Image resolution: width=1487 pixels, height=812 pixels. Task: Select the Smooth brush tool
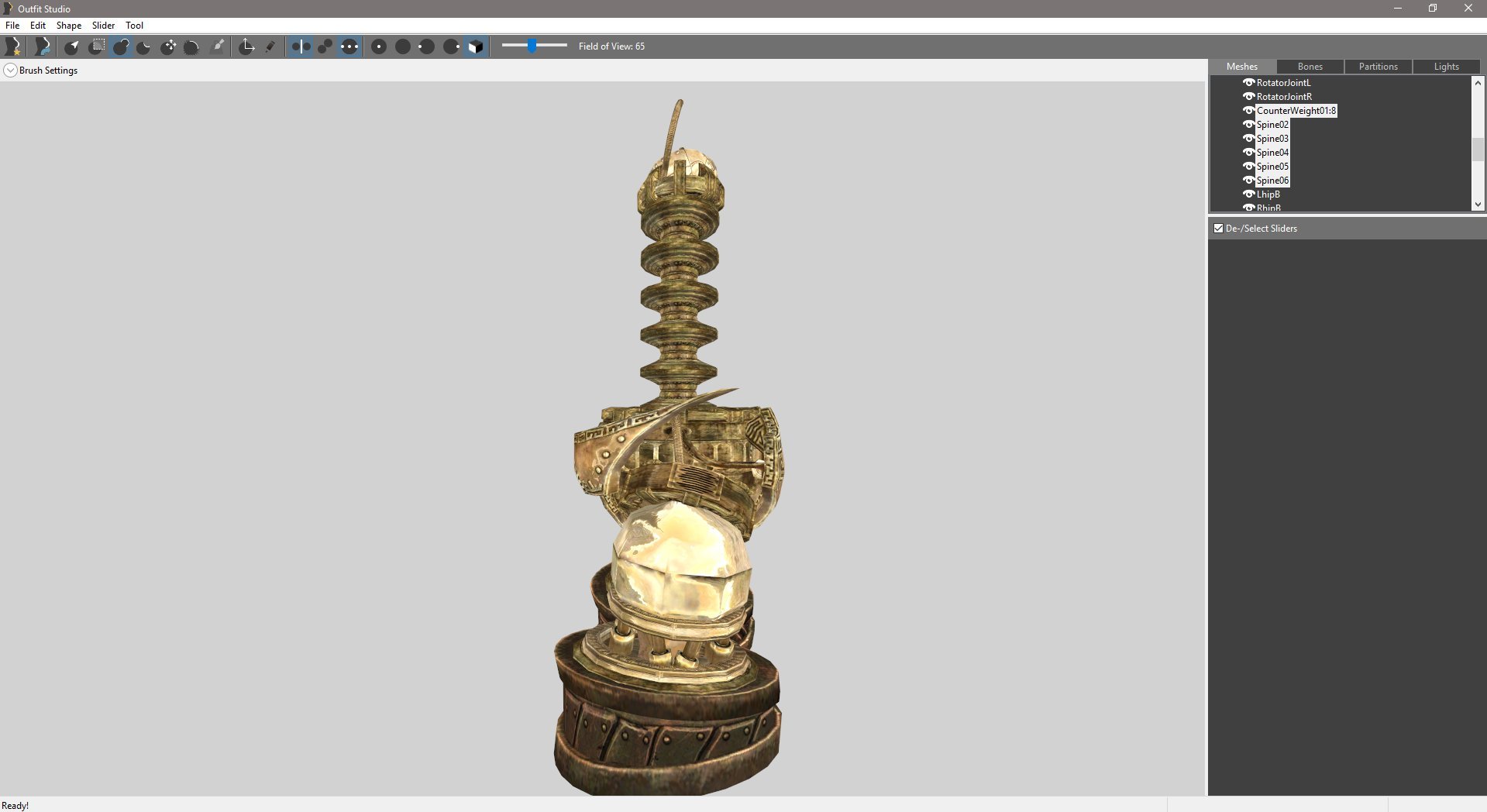(191, 46)
